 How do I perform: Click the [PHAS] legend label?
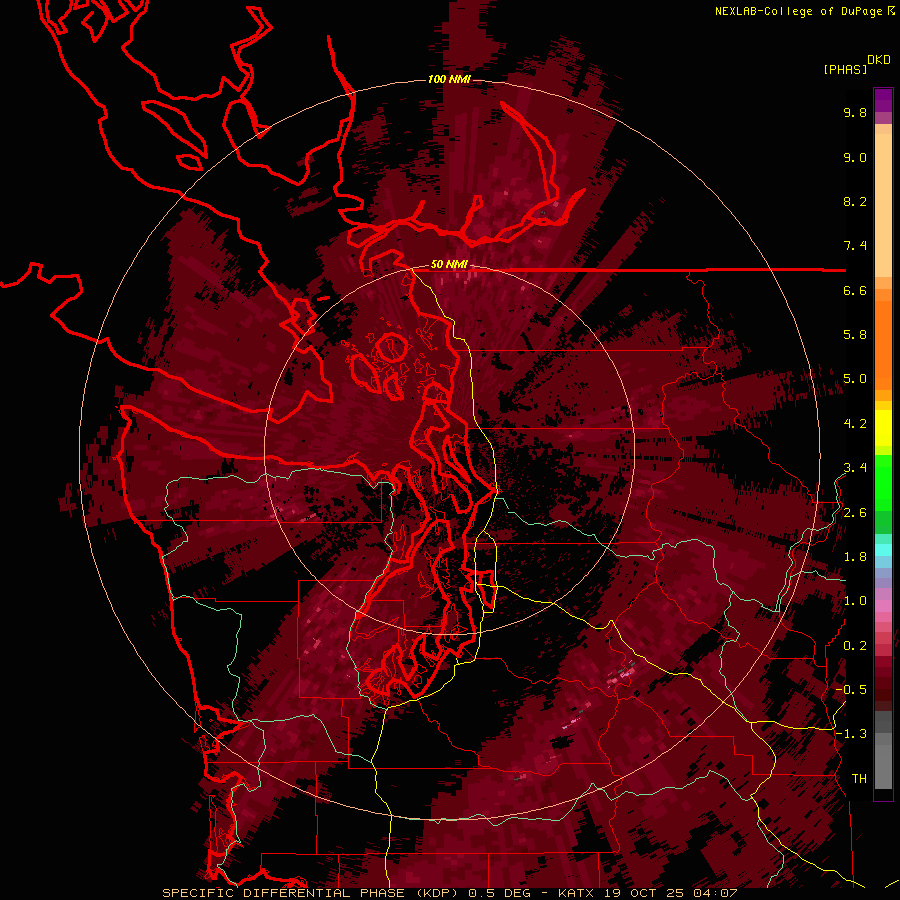pos(845,69)
